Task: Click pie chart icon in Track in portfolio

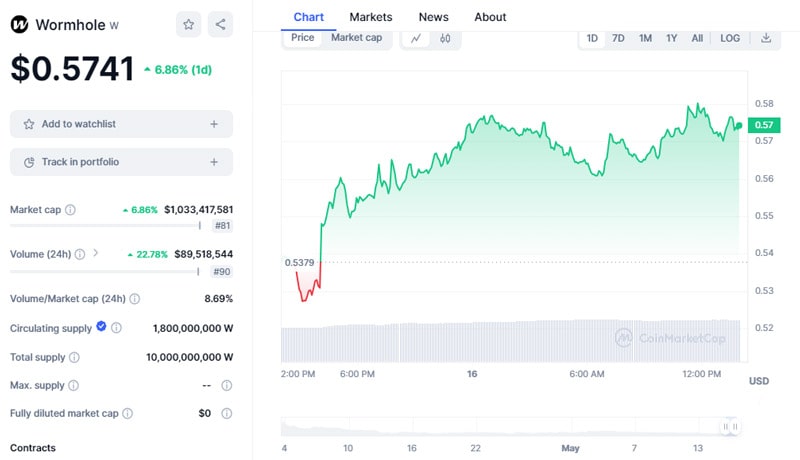Action: click(x=29, y=162)
